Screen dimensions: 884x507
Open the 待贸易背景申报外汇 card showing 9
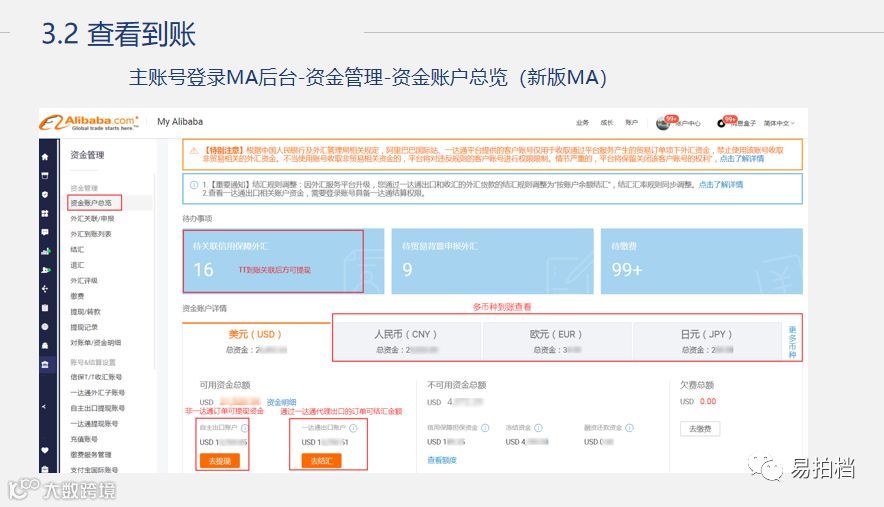pos(492,261)
